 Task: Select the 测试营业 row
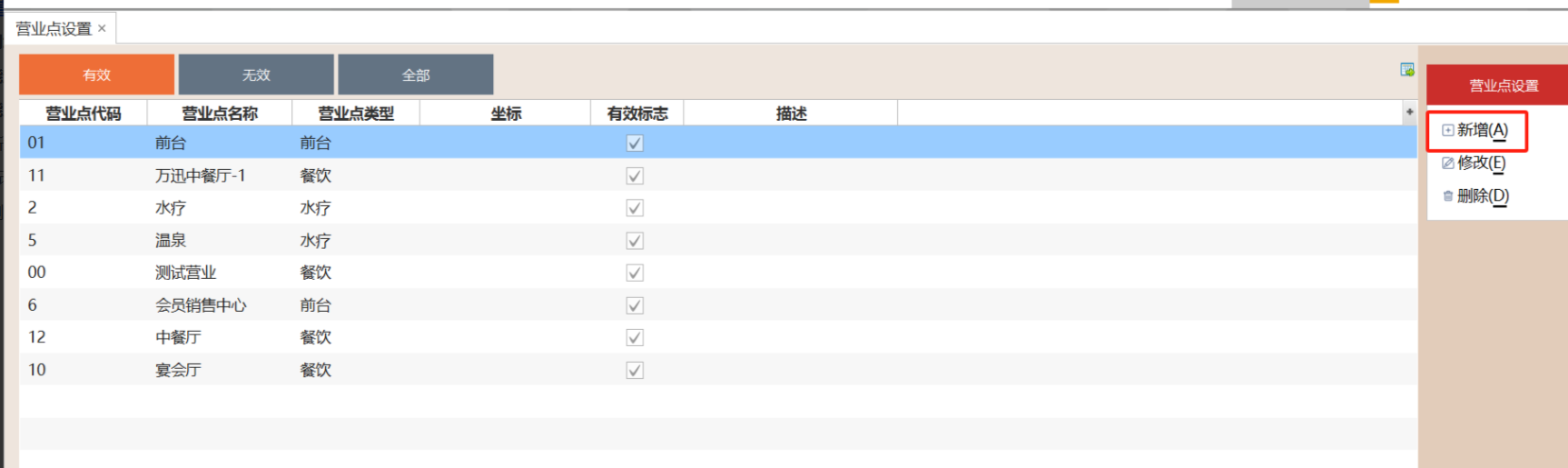[x=185, y=273]
